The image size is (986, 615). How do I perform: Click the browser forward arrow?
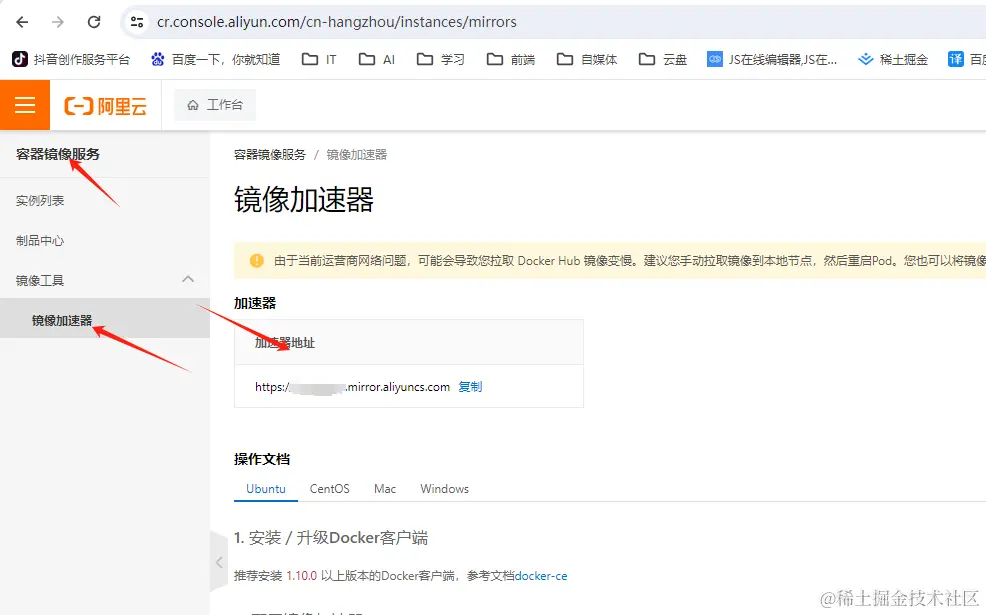click(x=58, y=22)
